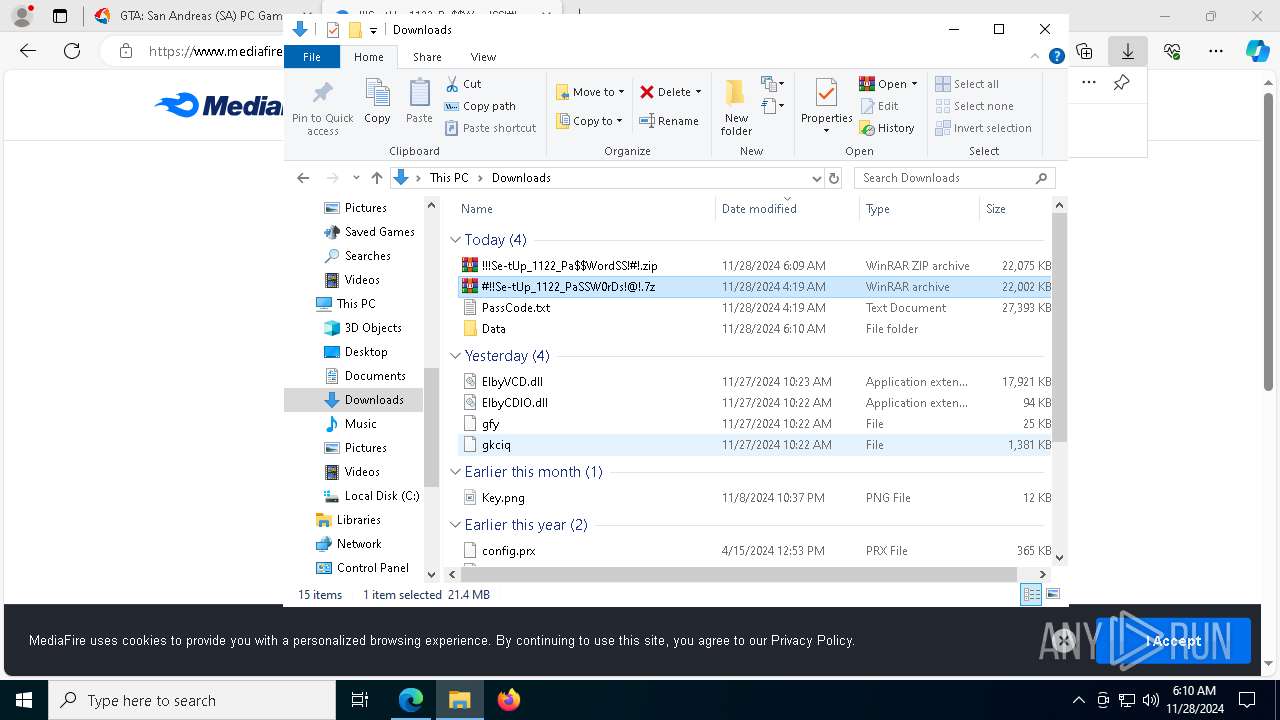Click the Copy ribbon icon

coord(377,102)
